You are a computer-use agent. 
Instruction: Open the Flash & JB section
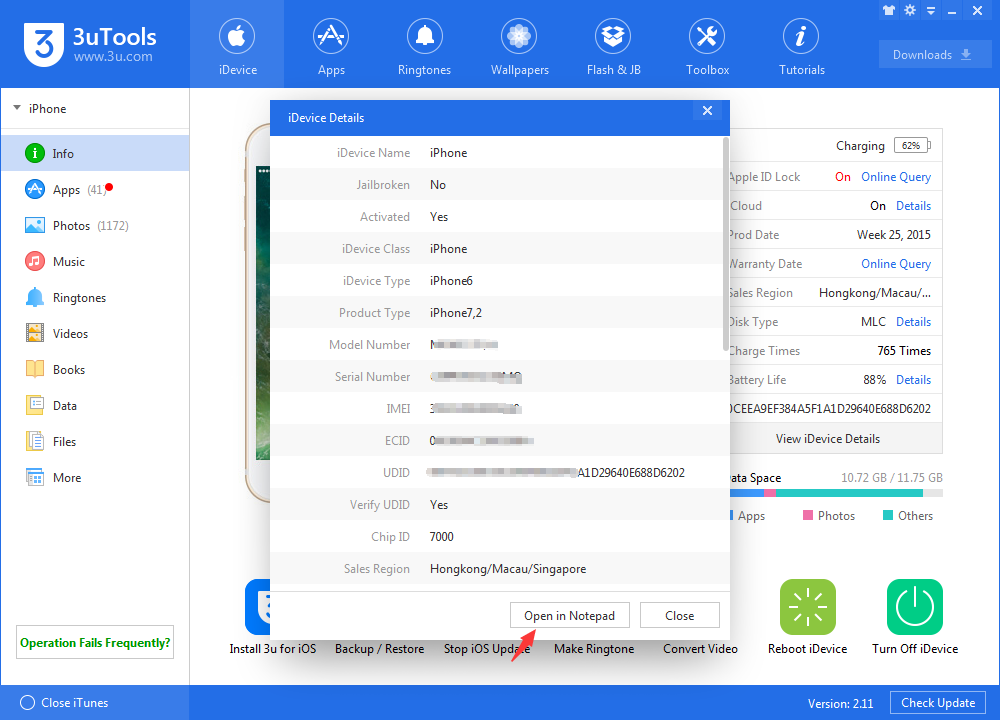613,45
